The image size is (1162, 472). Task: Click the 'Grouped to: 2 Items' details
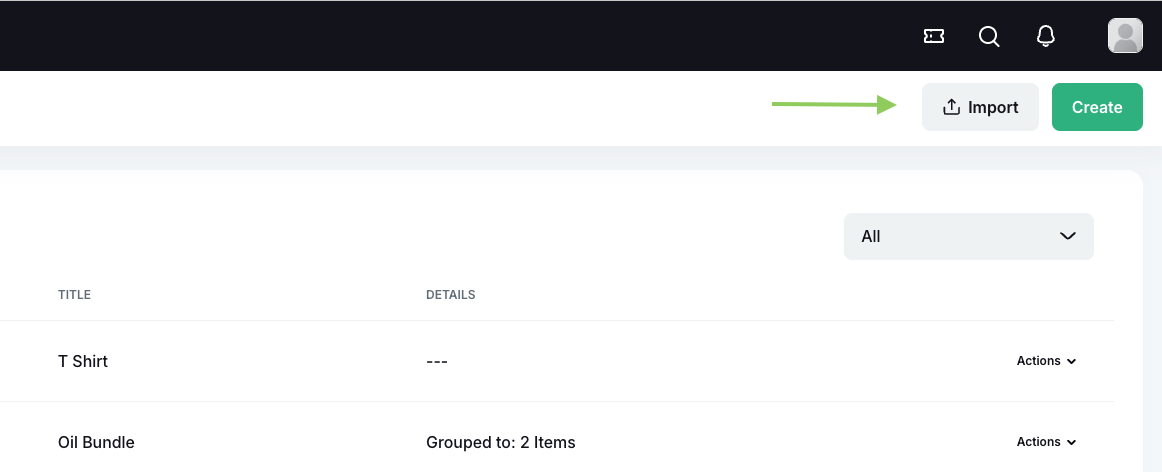click(501, 442)
